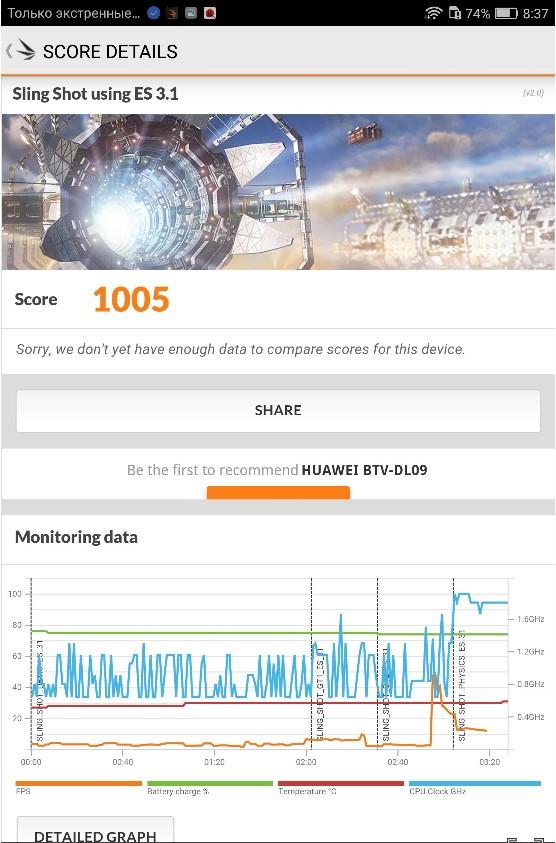
Task: Tap the SIM card status icon
Action: click(454, 13)
